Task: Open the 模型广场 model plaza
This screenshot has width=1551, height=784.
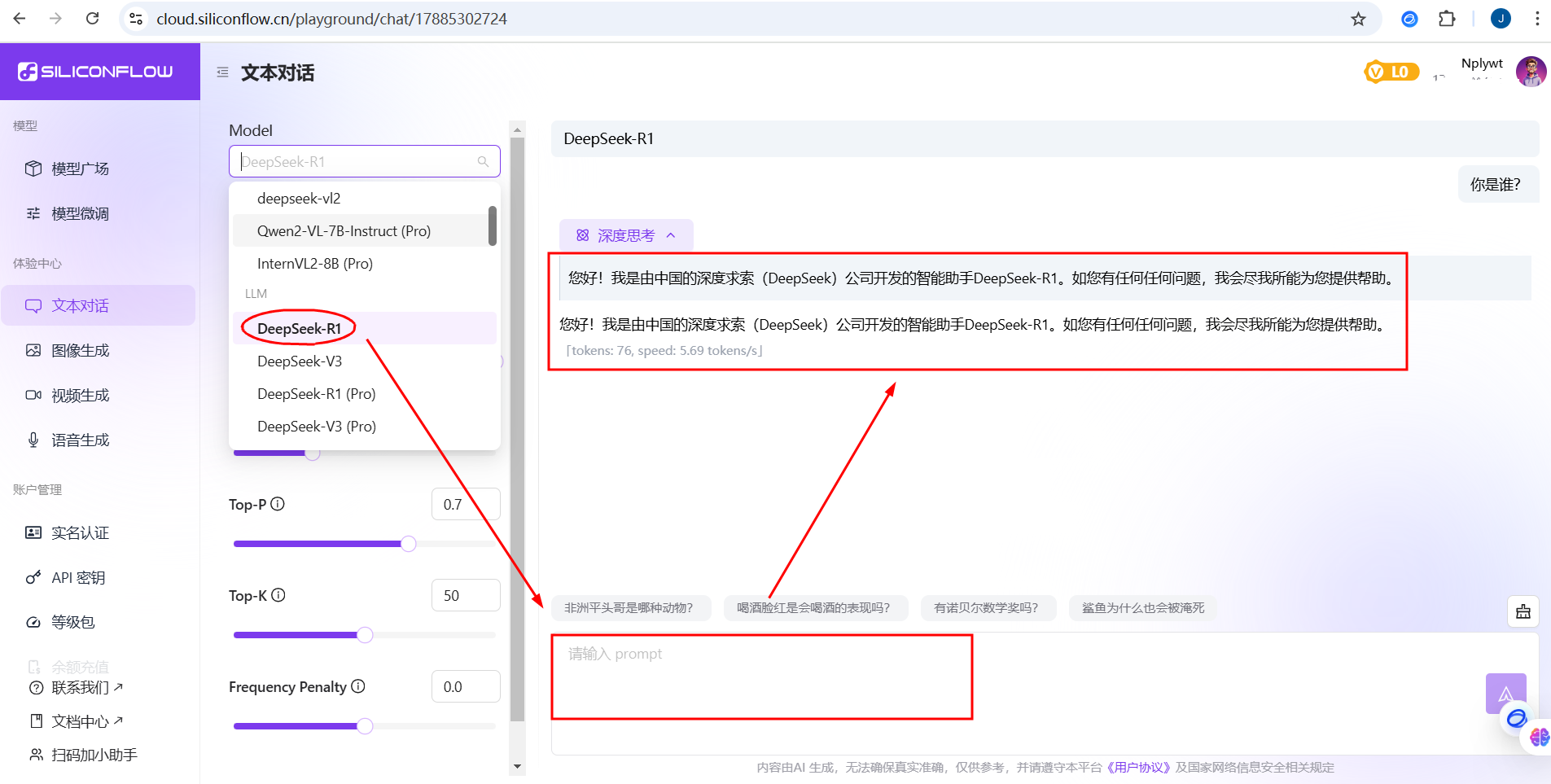Action: pyautogui.click(x=79, y=169)
